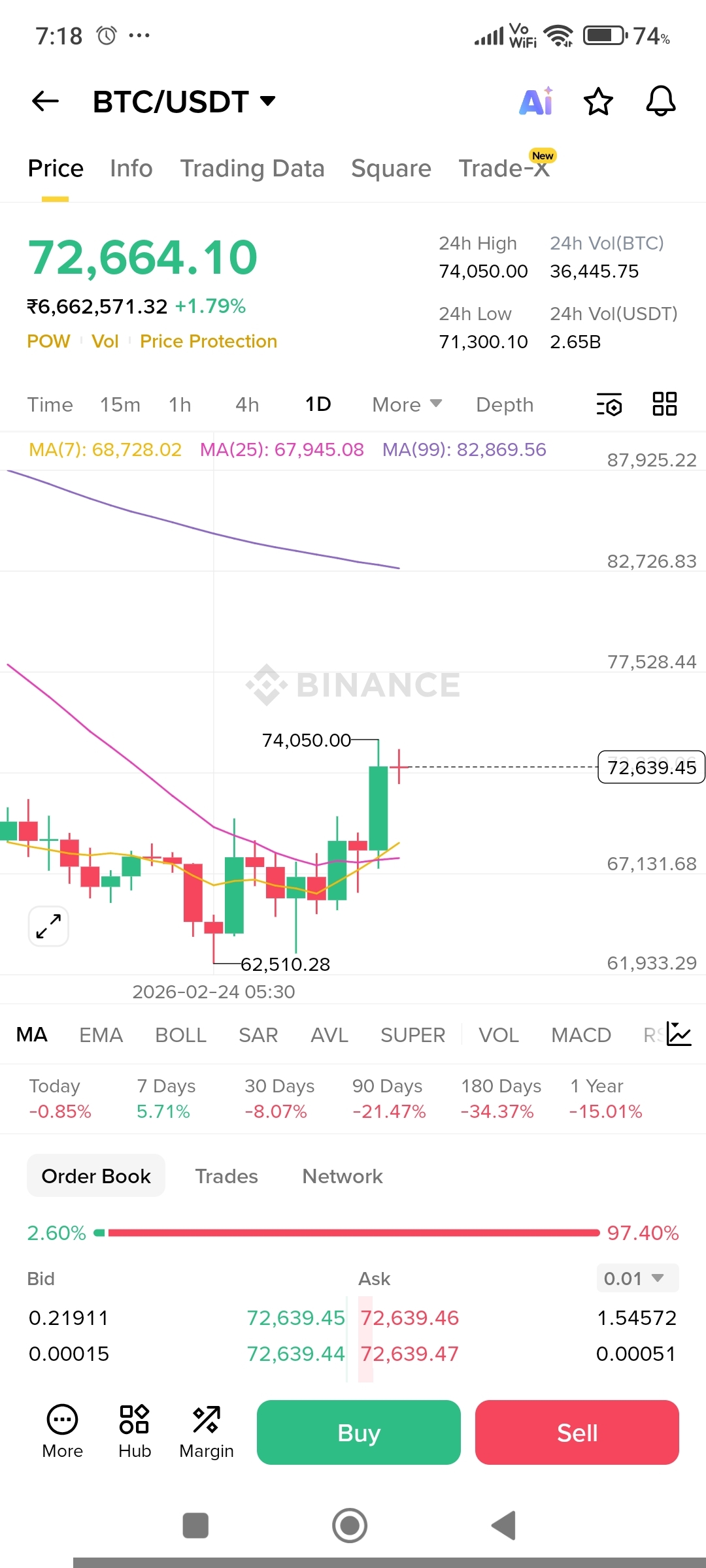
Task: Toggle the MA indicator
Action: (x=32, y=1035)
